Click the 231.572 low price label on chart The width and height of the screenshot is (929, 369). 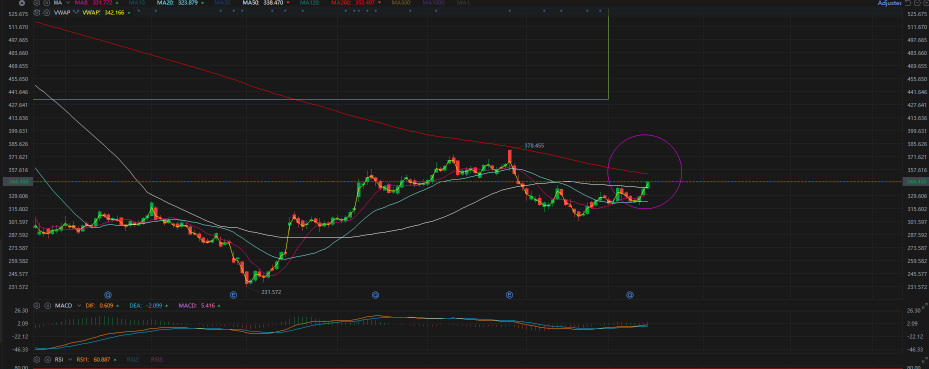click(x=271, y=292)
